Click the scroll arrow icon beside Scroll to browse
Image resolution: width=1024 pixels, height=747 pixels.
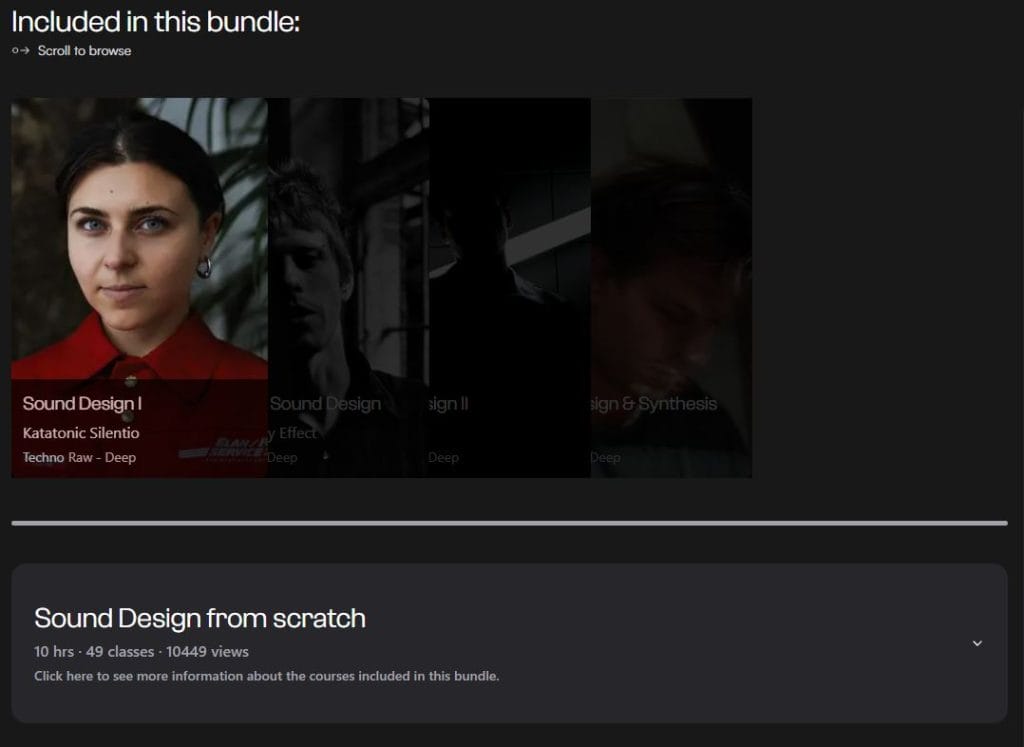coord(20,50)
